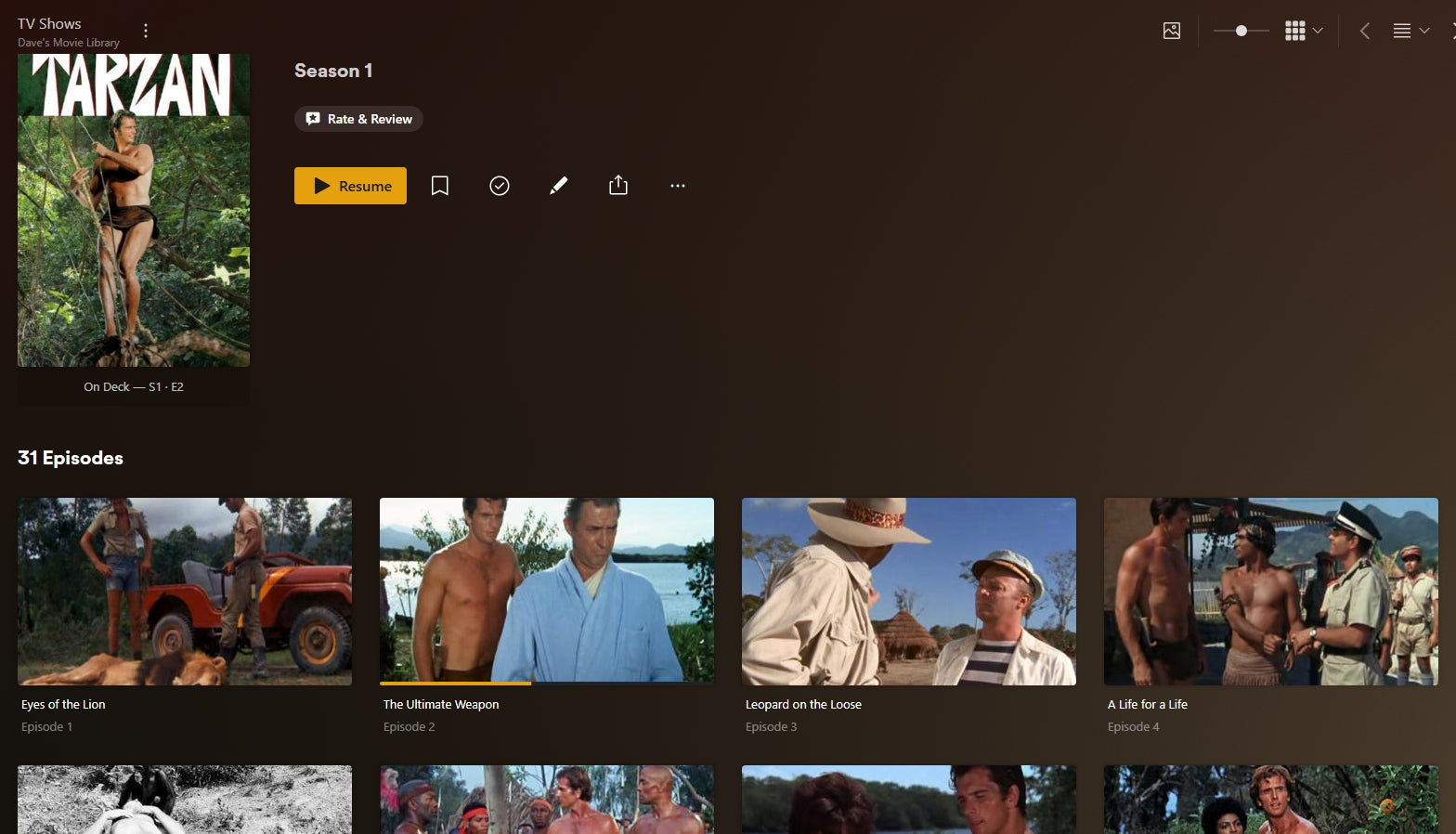Click the speech bubble icon in Rate & Review
This screenshot has width=1456, height=834.
coord(313,119)
